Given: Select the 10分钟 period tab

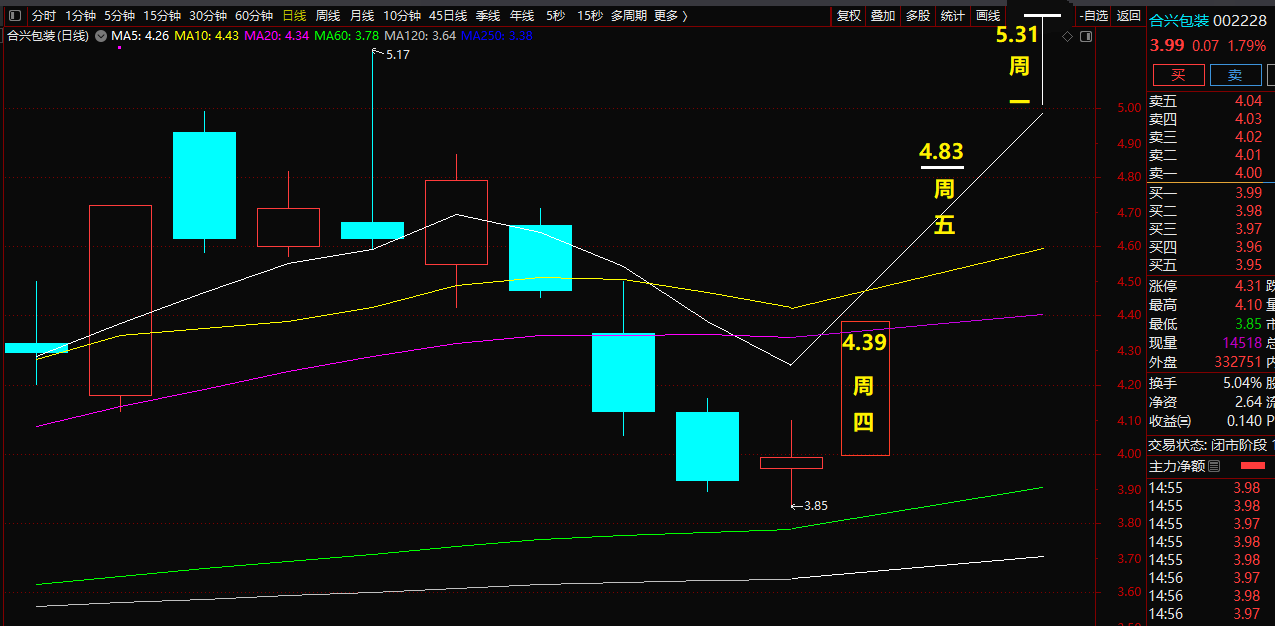Looking at the screenshot, I should click(402, 16).
